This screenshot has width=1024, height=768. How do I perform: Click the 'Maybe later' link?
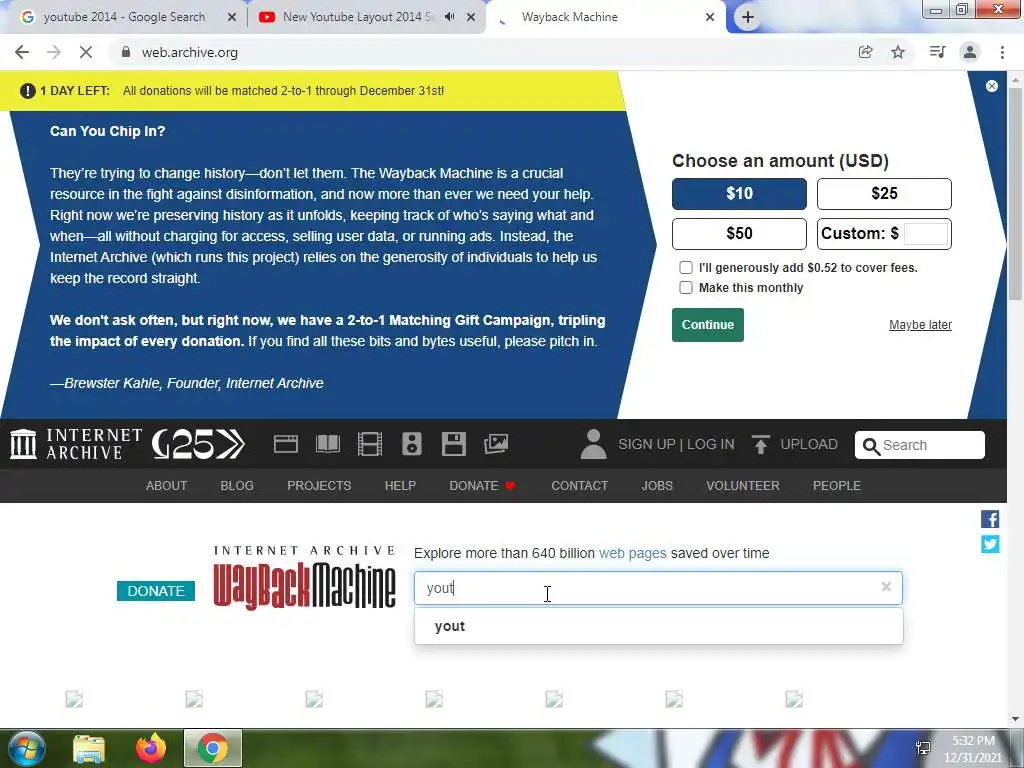coord(920,325)
